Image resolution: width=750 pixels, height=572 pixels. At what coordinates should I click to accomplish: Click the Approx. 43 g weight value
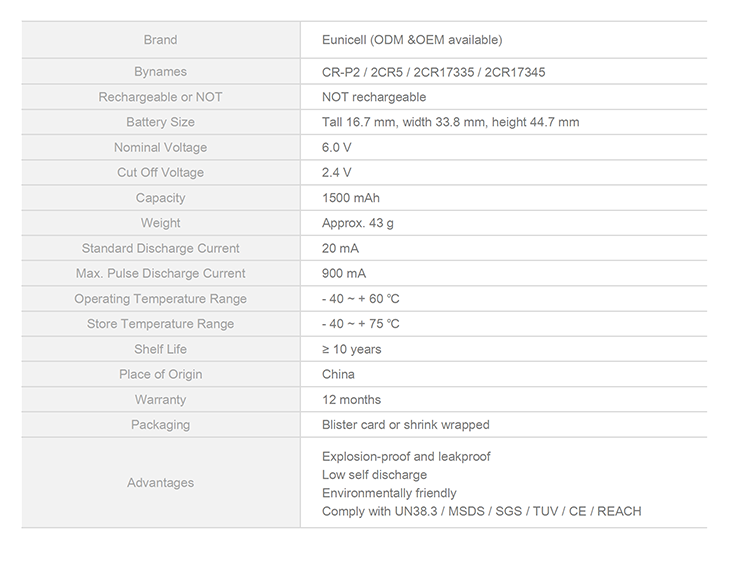(x=357, y=223)
